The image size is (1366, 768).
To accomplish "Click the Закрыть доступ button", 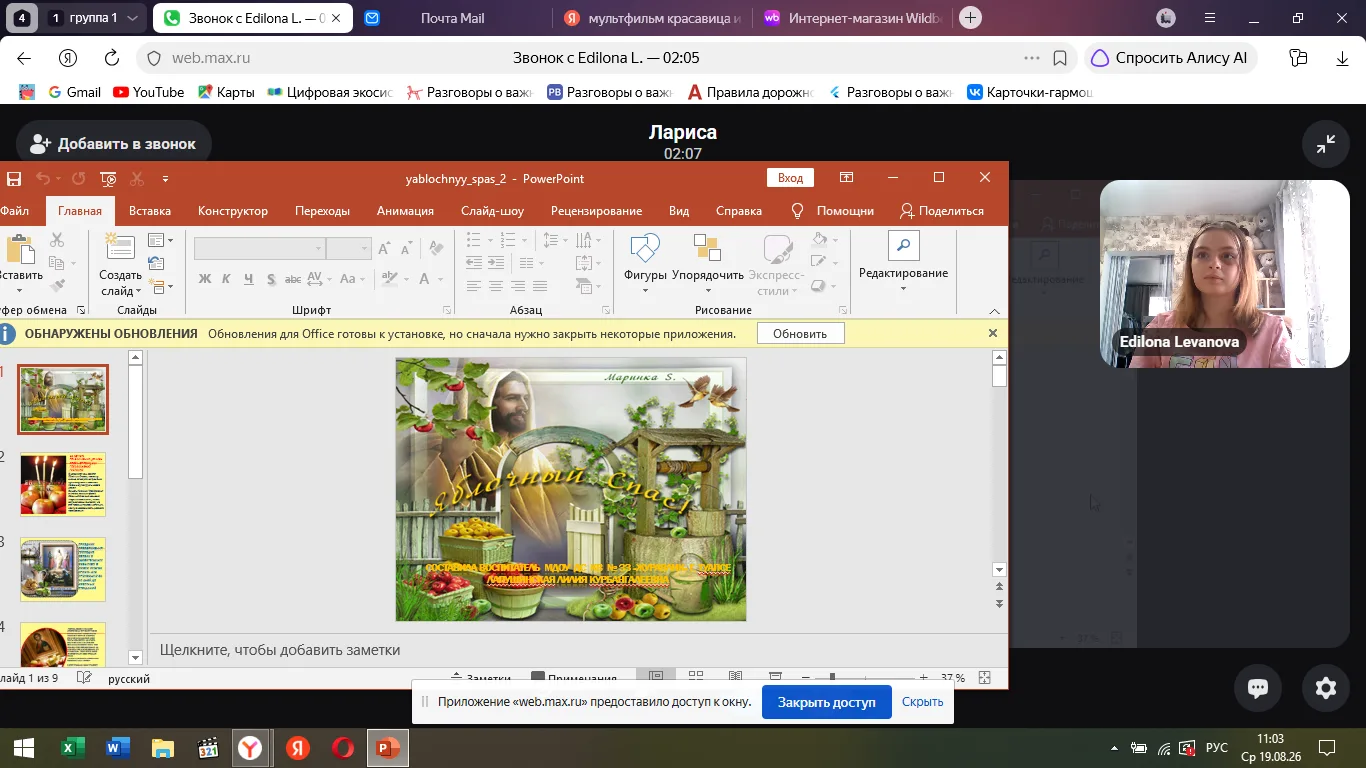I will point(826,702).
